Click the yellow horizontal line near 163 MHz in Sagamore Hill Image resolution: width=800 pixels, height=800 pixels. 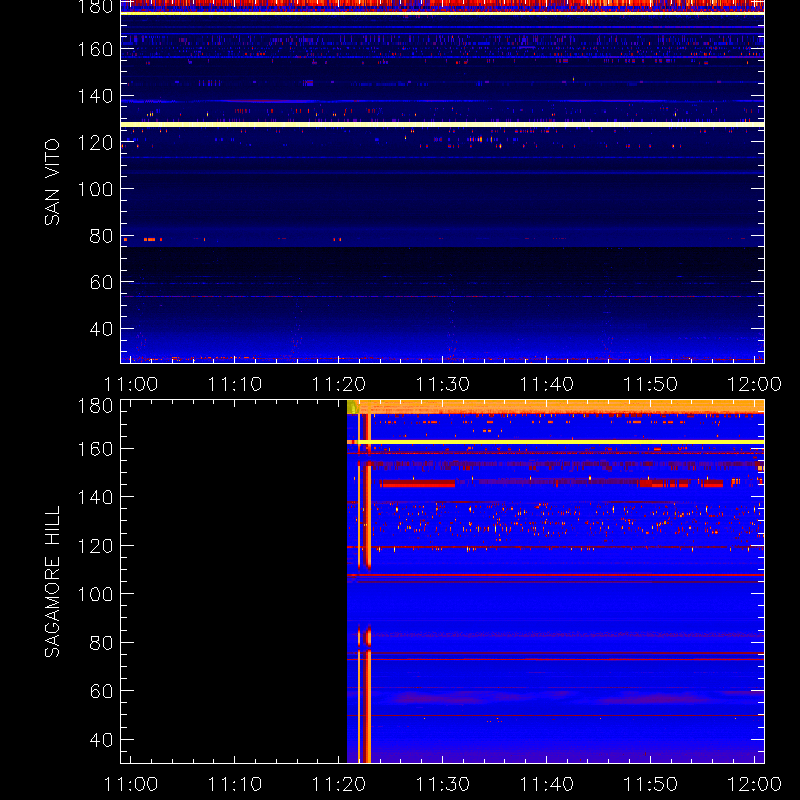556,442
